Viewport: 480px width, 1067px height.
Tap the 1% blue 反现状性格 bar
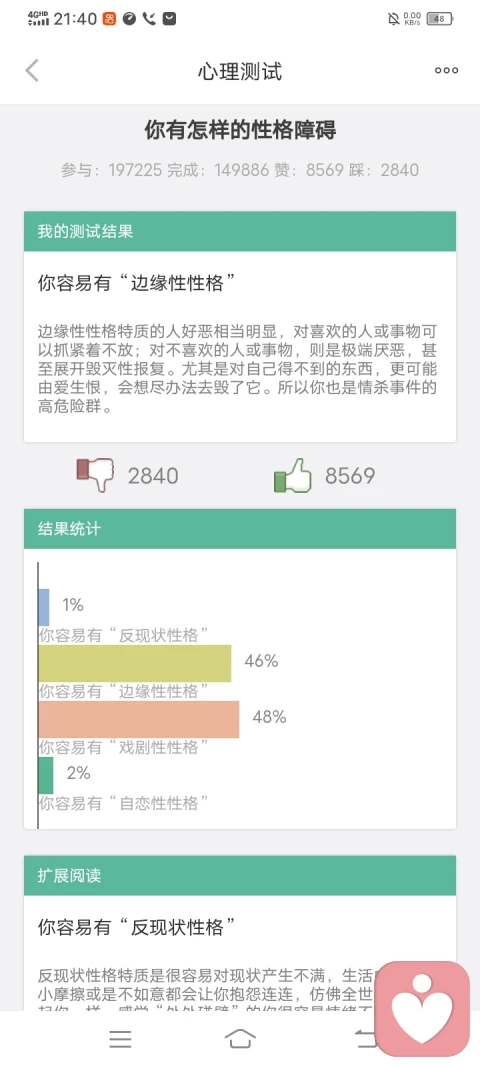click(x=44, y=607)
